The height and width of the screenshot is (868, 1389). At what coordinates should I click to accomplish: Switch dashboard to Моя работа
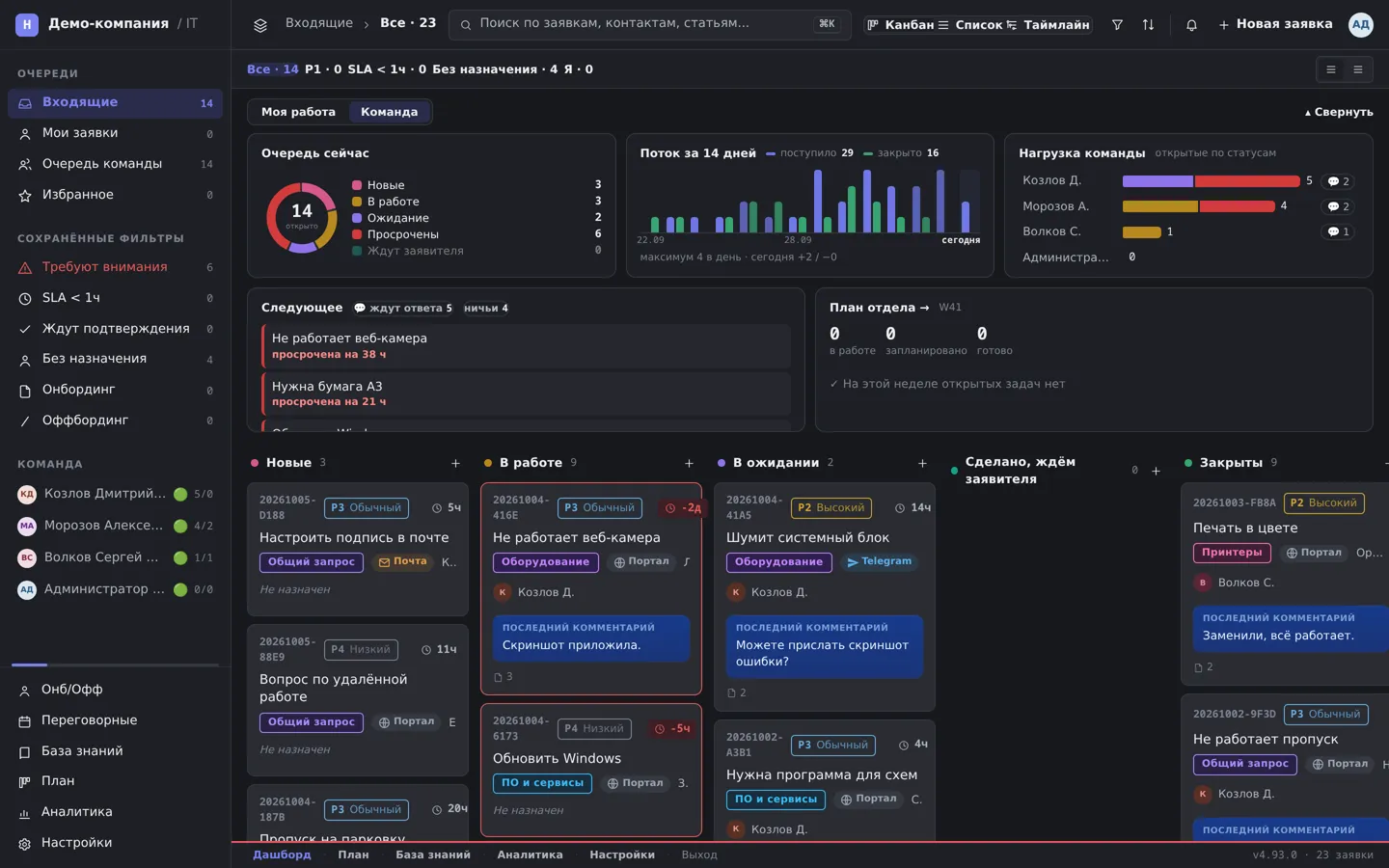point(298,112)
